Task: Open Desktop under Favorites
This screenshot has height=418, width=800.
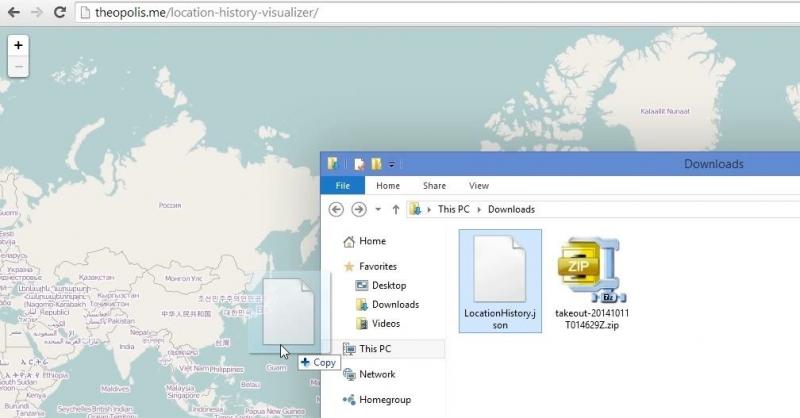Action: coord(389,285)
